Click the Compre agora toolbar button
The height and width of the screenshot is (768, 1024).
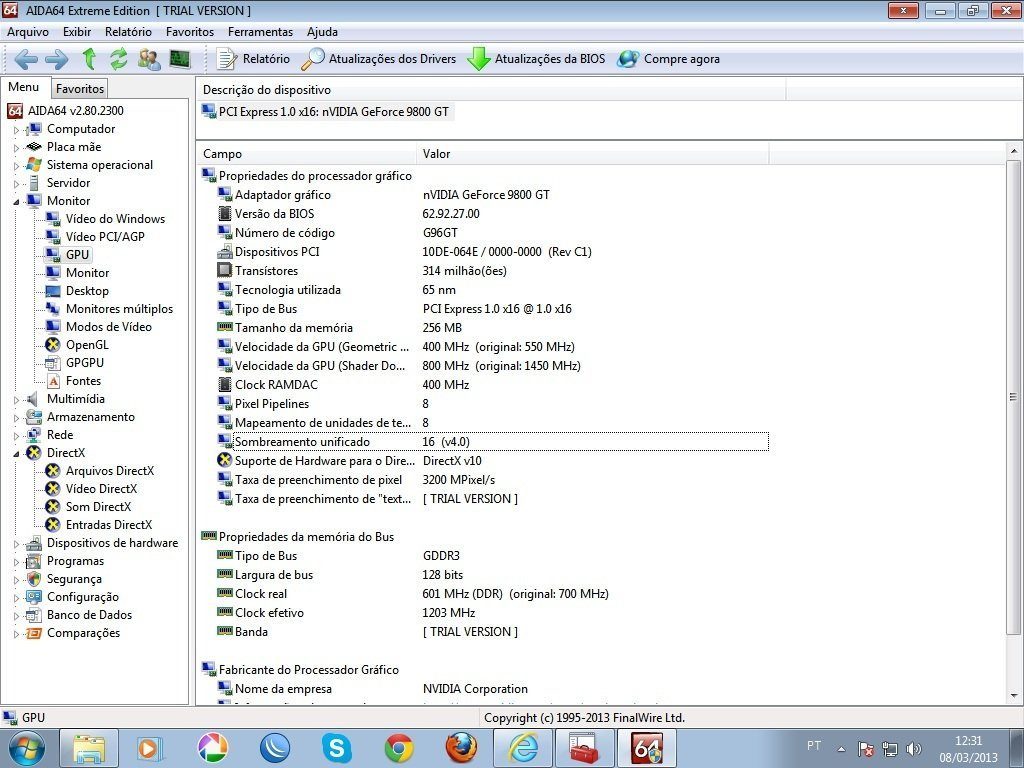pos(668,59)
